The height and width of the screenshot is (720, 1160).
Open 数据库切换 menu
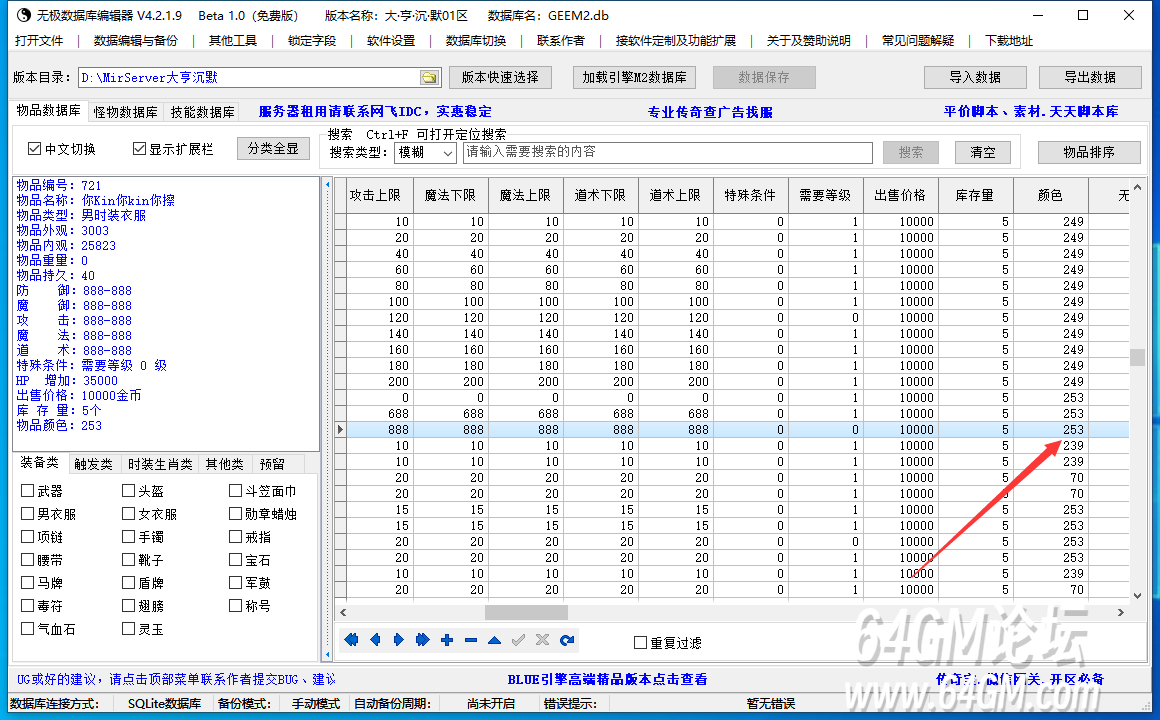(x=476, y=41)
